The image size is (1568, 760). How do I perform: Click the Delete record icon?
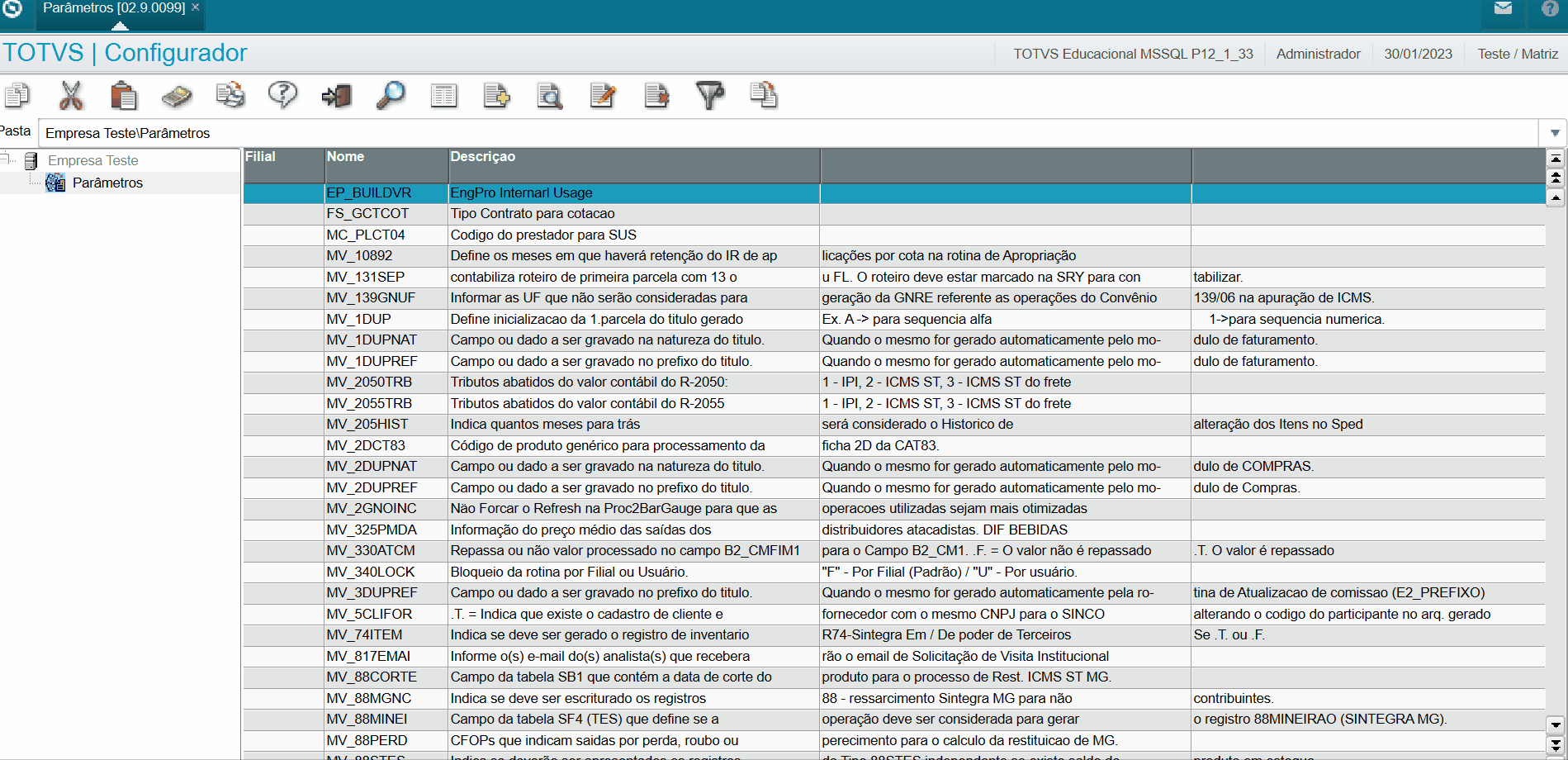tap(657, 96)
